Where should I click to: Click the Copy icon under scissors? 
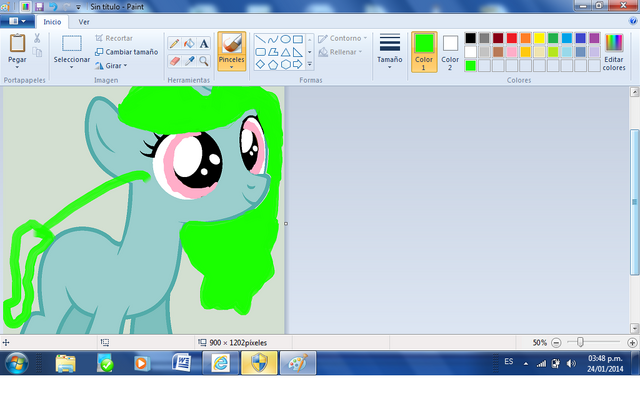[x=37, y=52]
